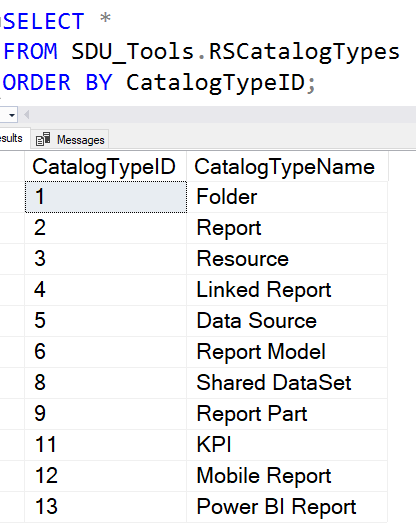Select the Shared DataSet cell
416x523 pixels.
pos(287,383)
